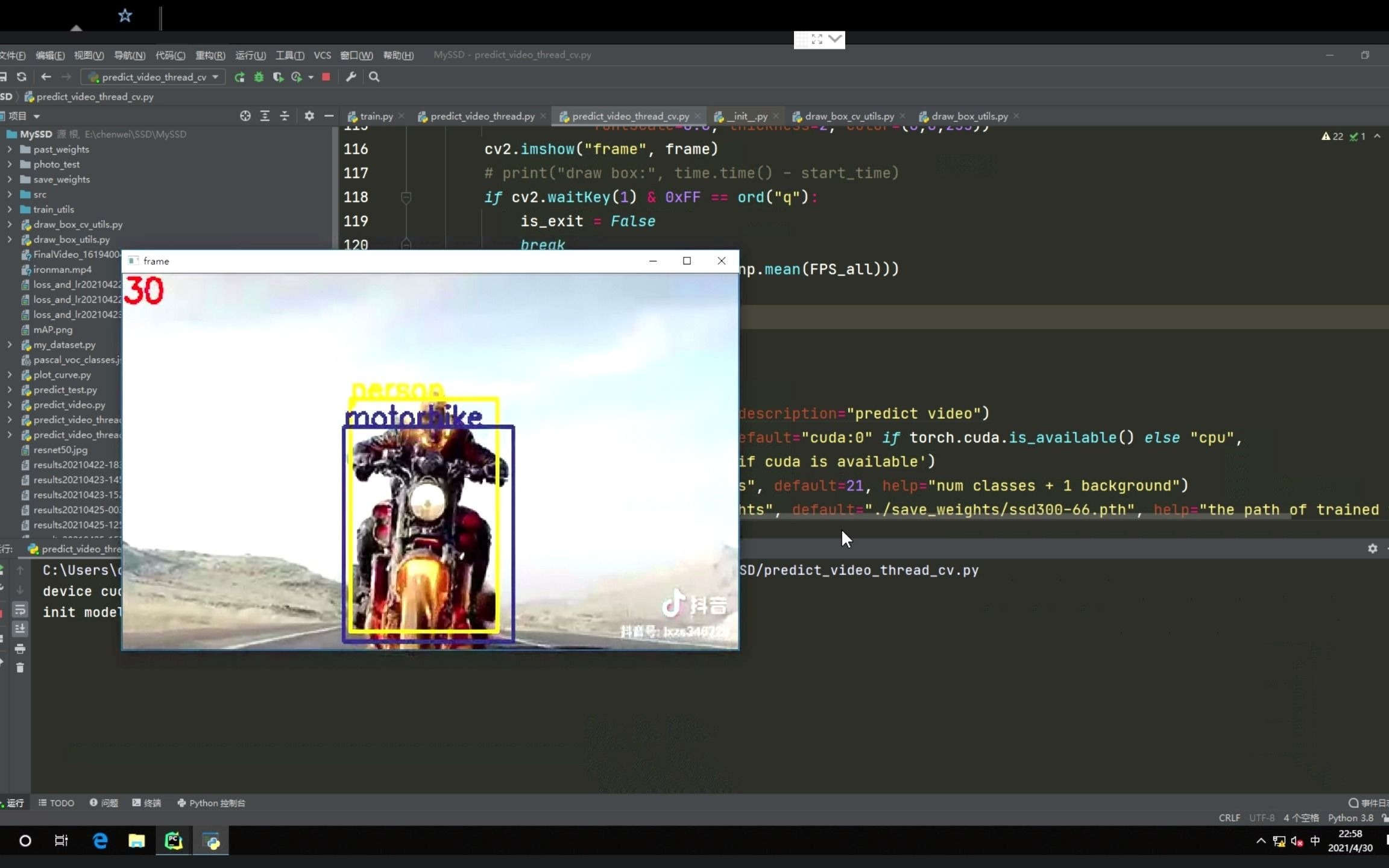Screen dimensions: 1389x868
Task: Expand the save_weights folder
Action: click(10, 180)
